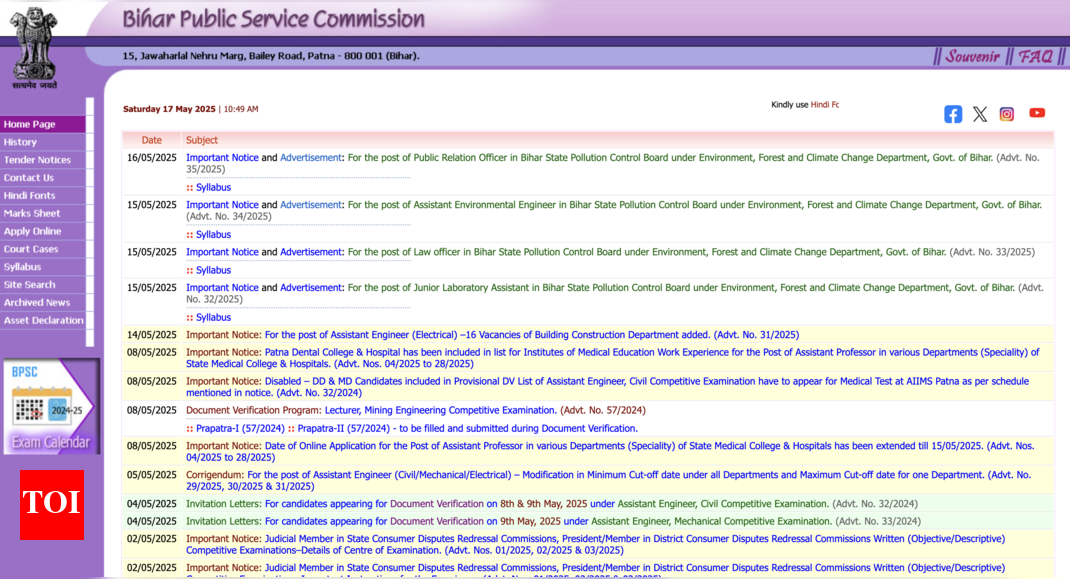Viewport: 1070px width, 579px height.
Task: Click the Hindi Fc font link
Action: point(825,105)
